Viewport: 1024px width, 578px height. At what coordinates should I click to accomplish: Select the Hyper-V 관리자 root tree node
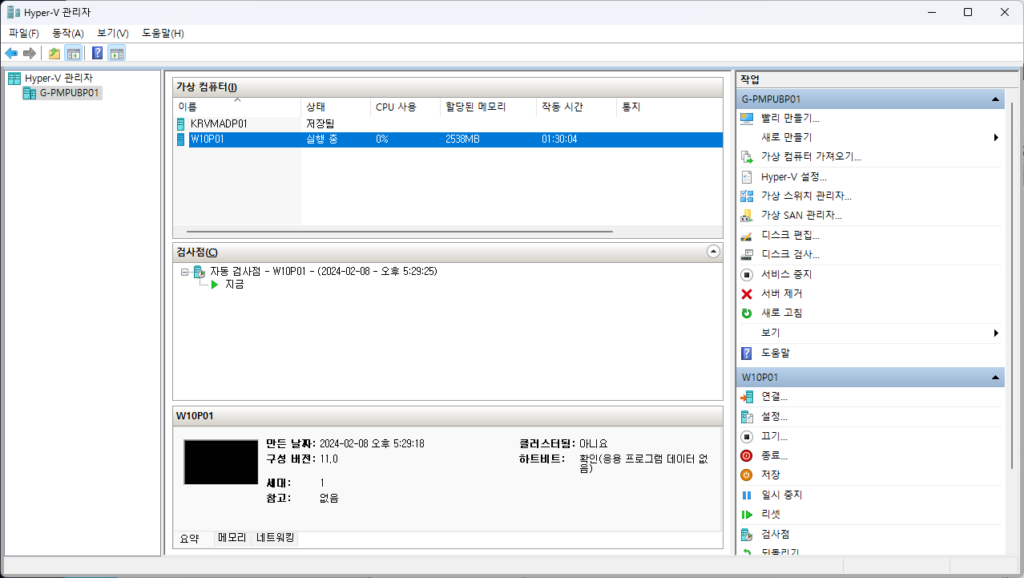(59, 78)
